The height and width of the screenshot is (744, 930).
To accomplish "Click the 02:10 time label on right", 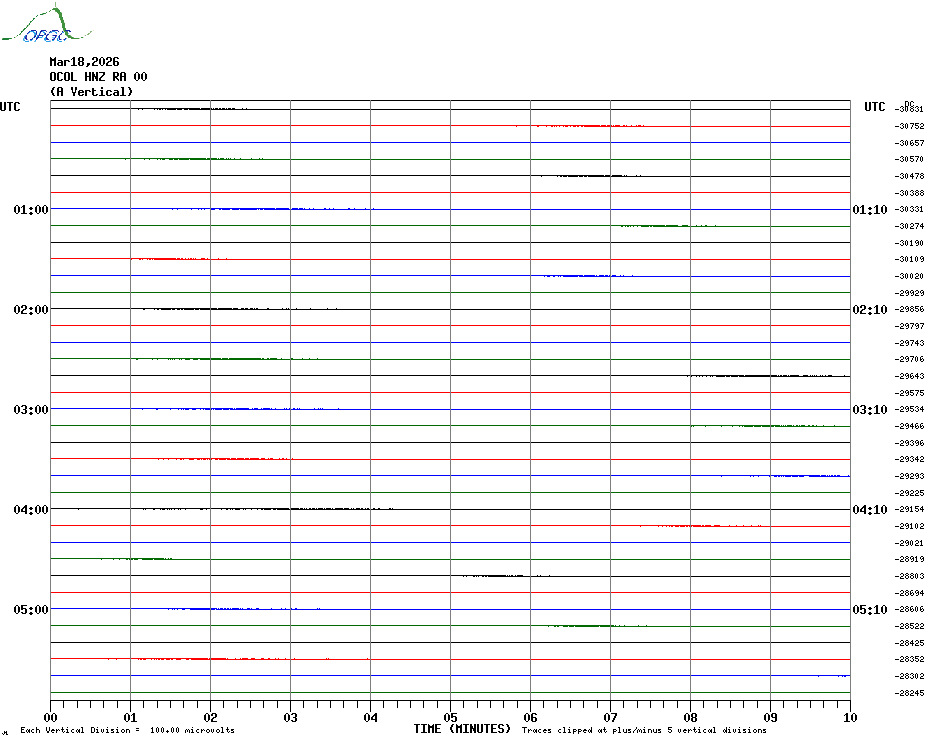I will tap(869, 310).
